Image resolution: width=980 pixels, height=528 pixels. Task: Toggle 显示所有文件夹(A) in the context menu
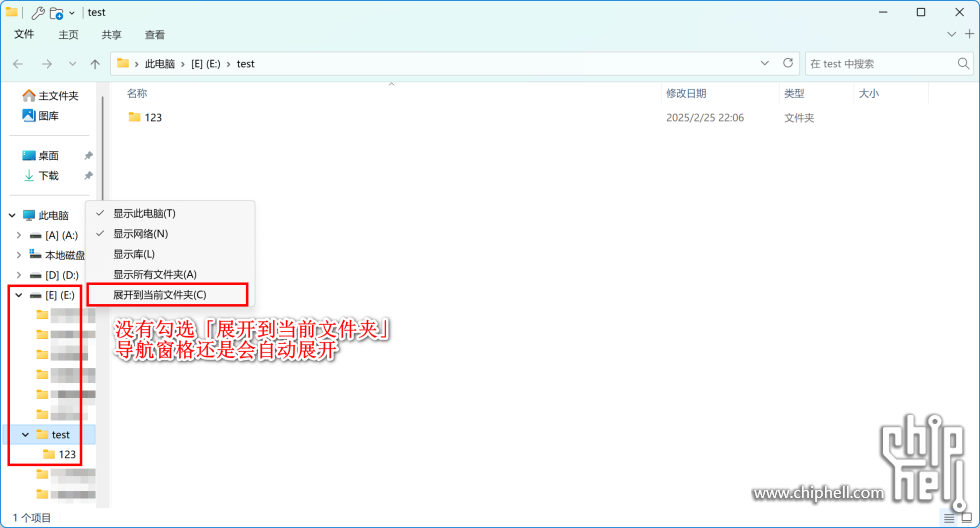pos(170,274)
